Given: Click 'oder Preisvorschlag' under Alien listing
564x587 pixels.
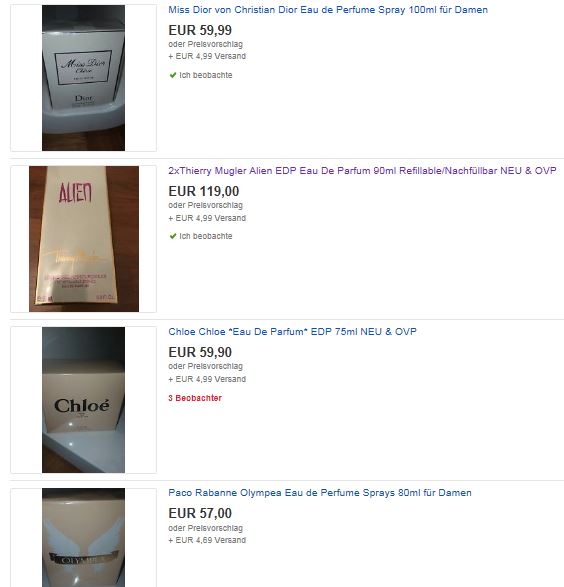Looking at the screenshot, I should point(205,205).
